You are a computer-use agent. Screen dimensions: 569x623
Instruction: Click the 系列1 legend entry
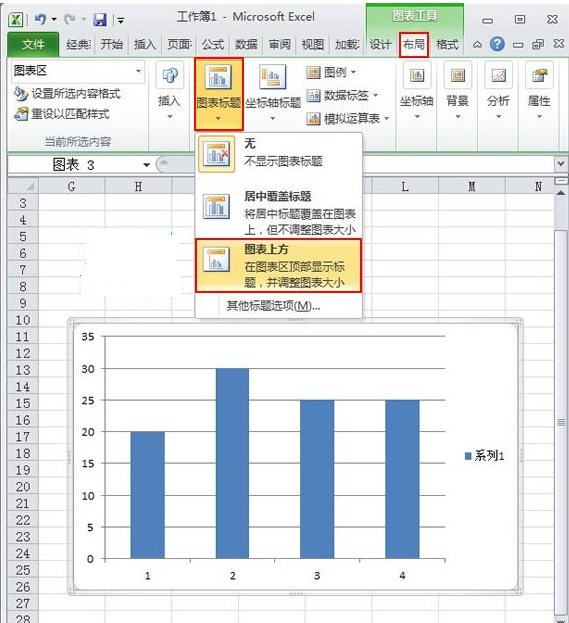click(484, 455)
